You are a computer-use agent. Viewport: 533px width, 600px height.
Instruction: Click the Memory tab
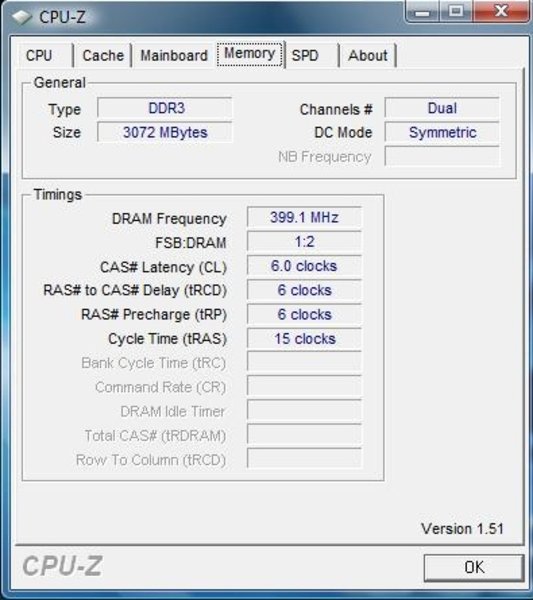pyautogui.click(x=250, y=54)
